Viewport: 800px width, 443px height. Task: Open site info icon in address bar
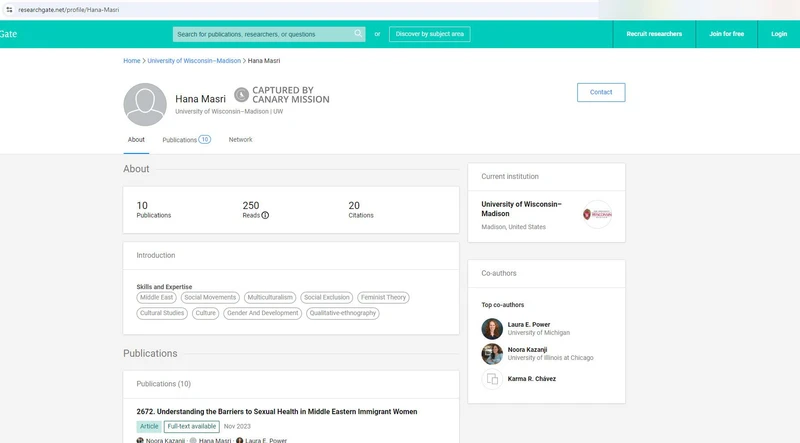pyautogui.click(x=9, y=10)
